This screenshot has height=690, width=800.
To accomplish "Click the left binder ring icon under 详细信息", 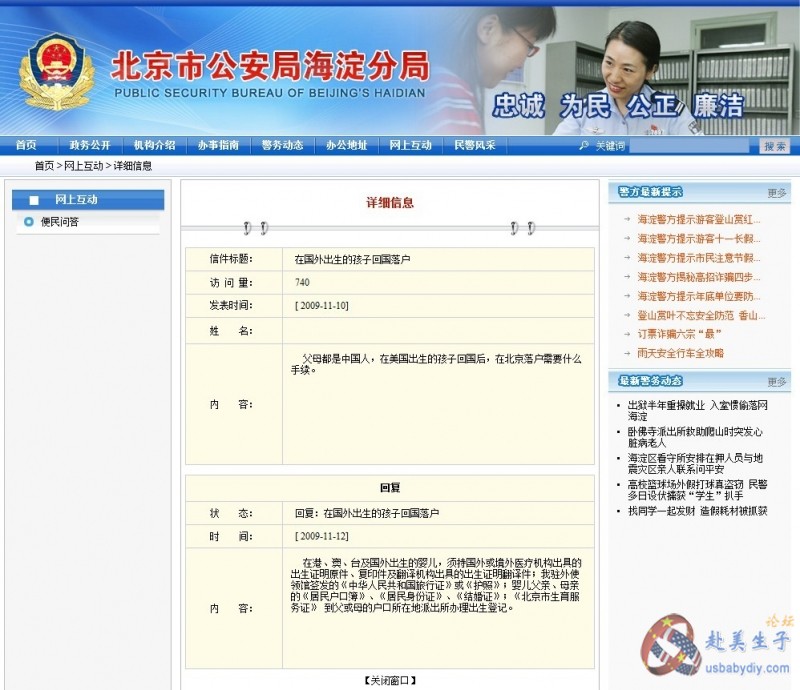I will pos(255,228).
